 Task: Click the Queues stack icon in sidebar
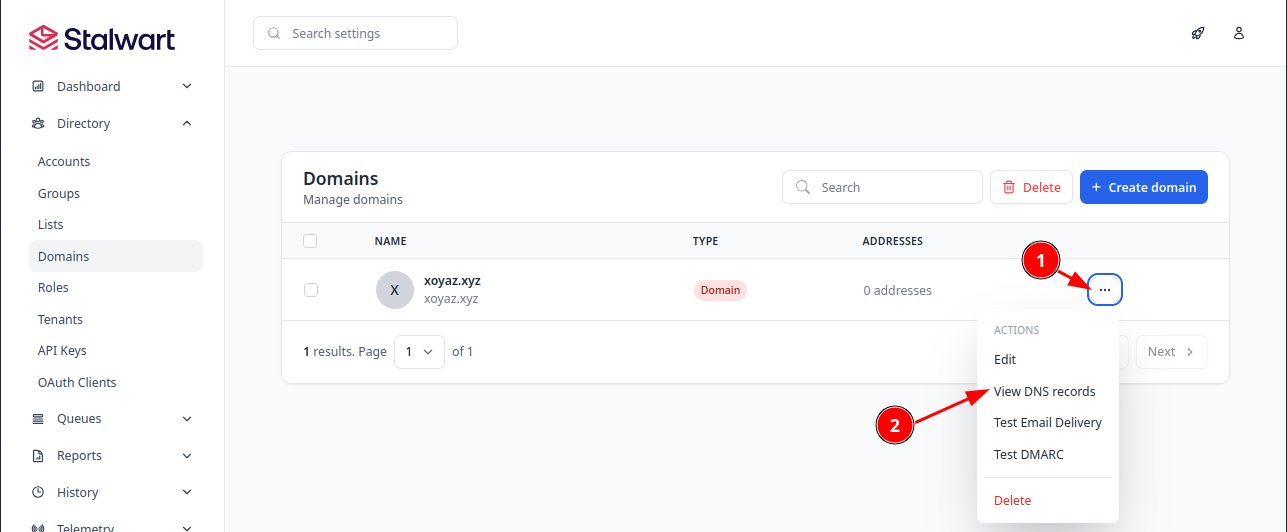38,419
